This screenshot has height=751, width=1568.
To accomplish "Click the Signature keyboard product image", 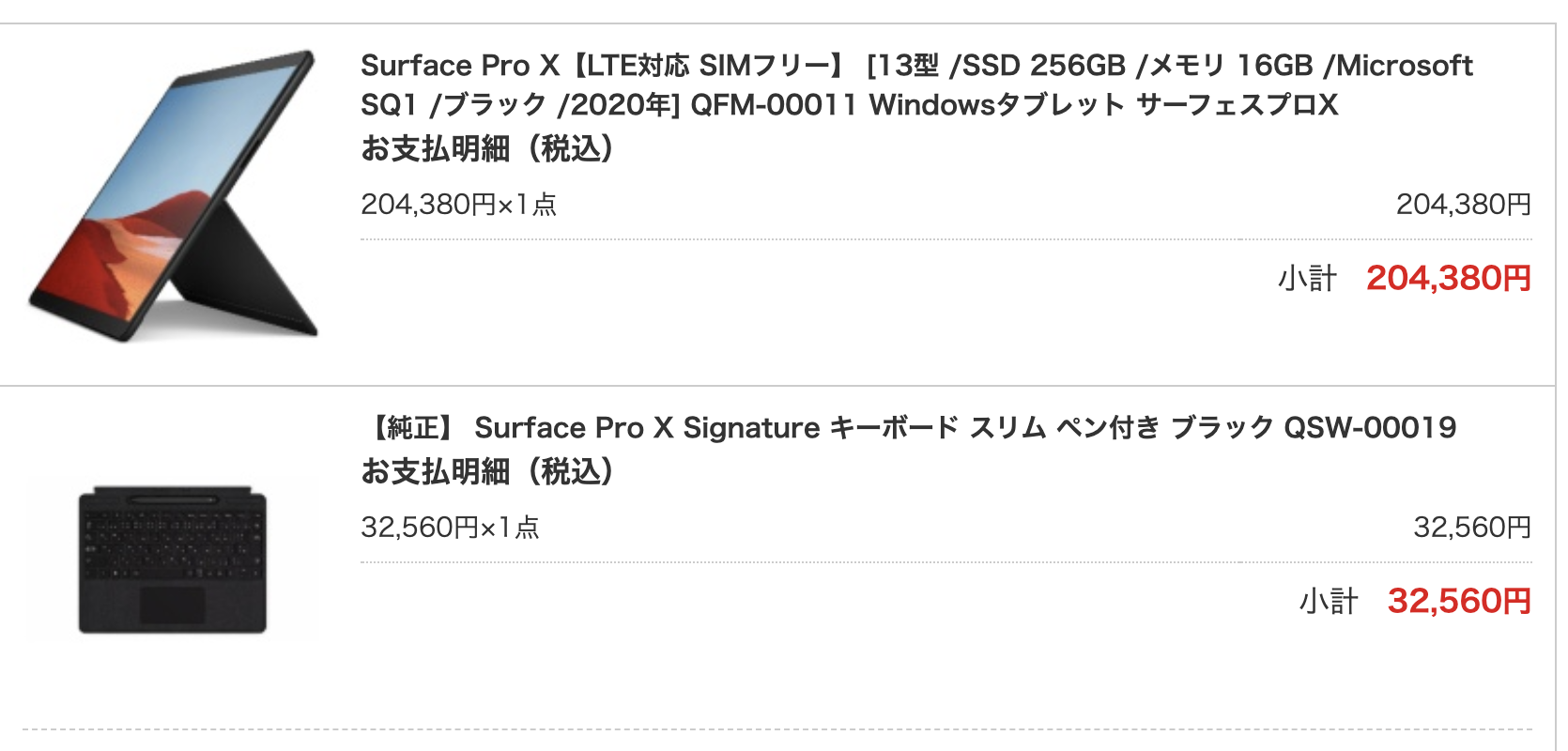I will pos(173,559).
